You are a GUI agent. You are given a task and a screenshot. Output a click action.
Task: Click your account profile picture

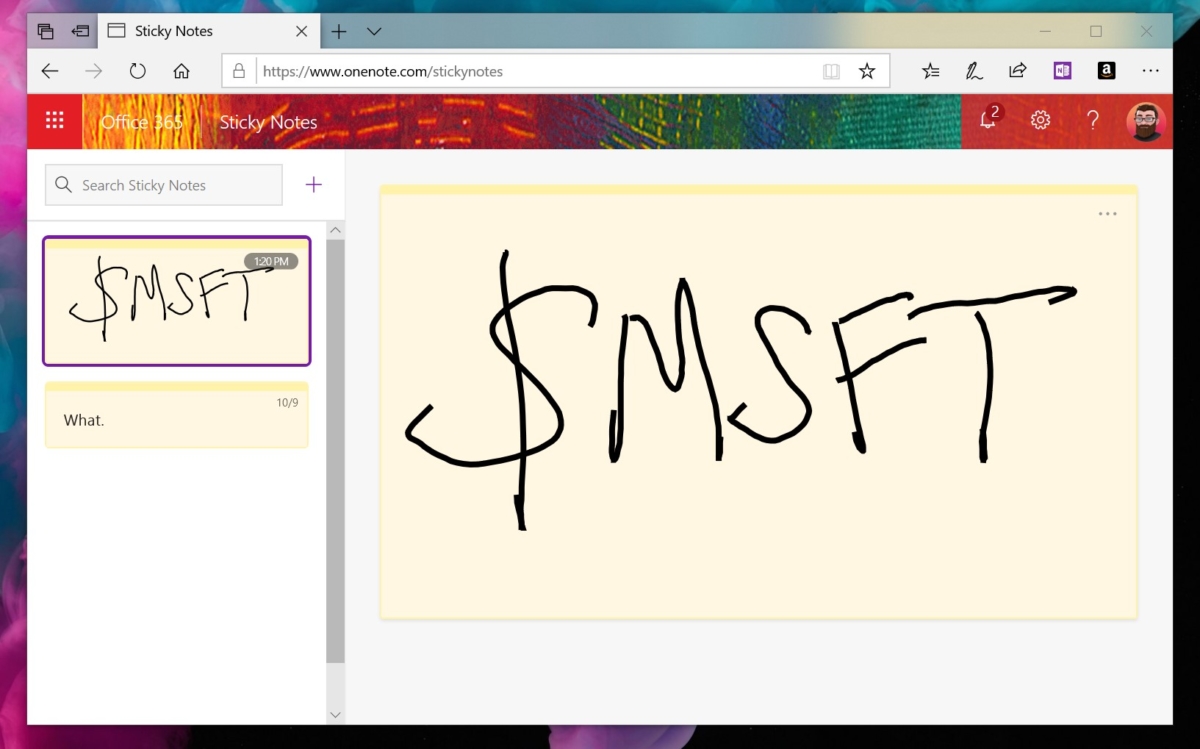(x=1146, y=120)
